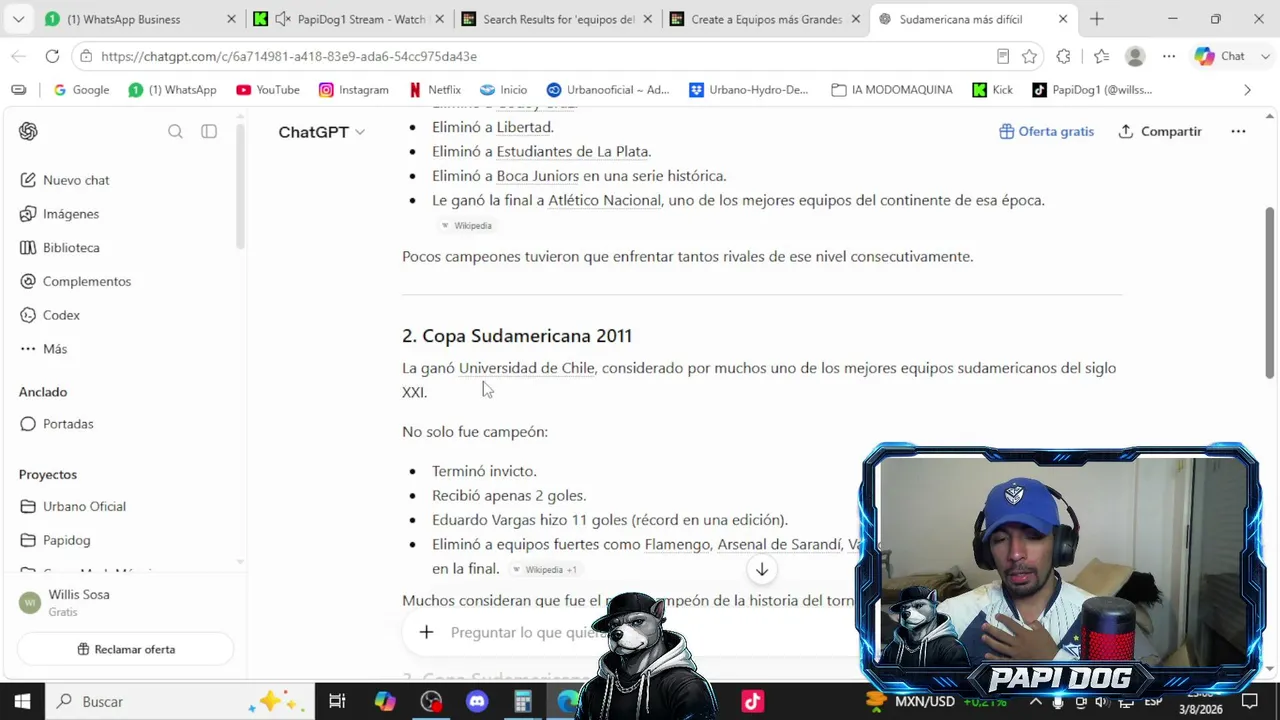Open the Urbano Oficial project
This screenshot has width=1280, height=720.
[72, 506]
